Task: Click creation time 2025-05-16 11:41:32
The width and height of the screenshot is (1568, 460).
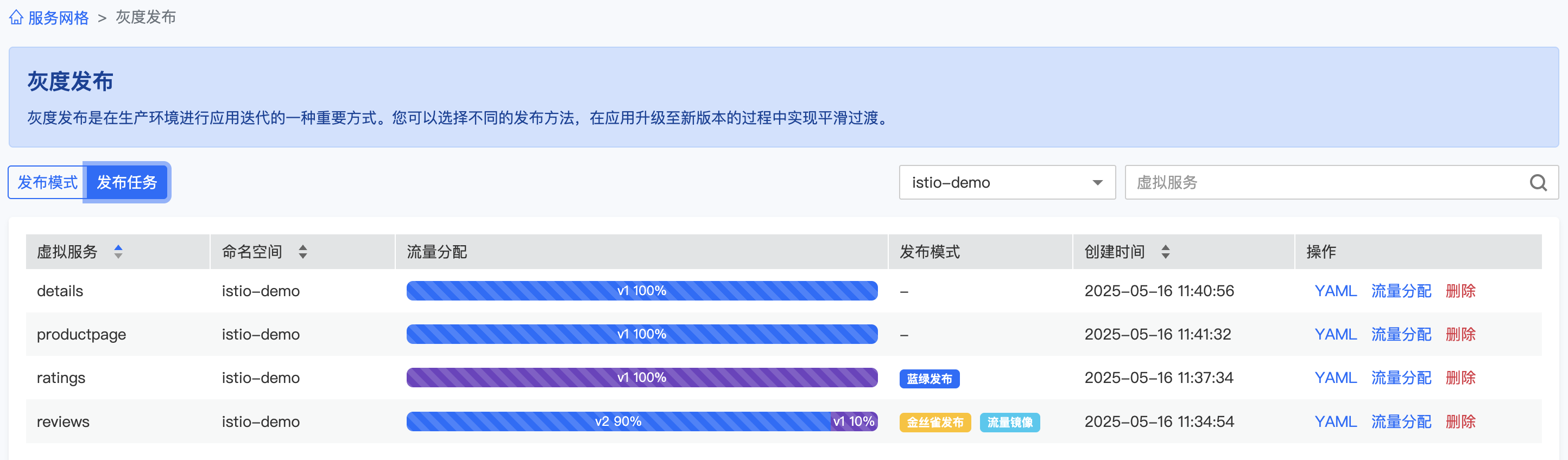Action: coord(1158,334)
